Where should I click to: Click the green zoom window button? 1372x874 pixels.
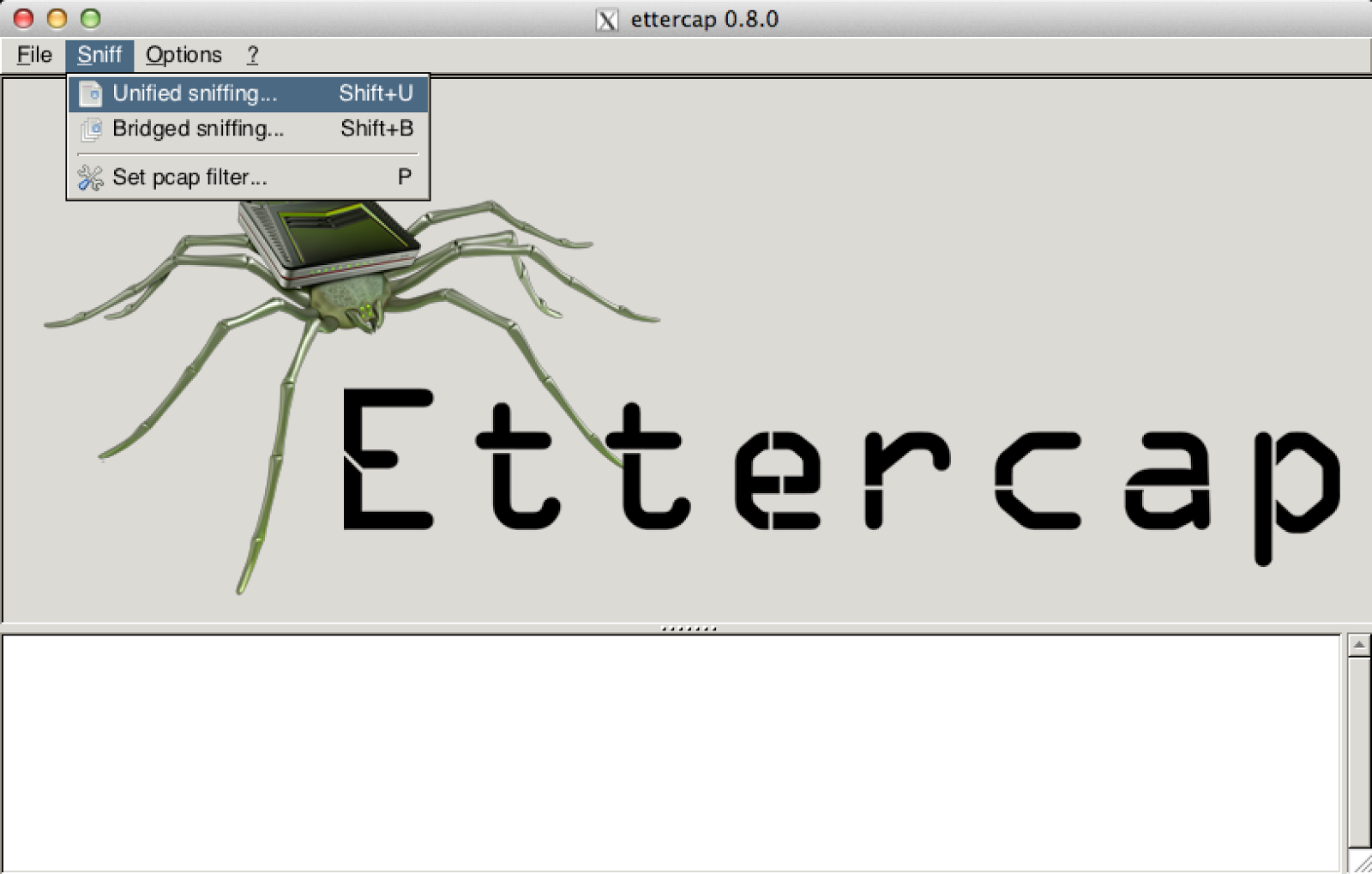click(x=90, y=18)
